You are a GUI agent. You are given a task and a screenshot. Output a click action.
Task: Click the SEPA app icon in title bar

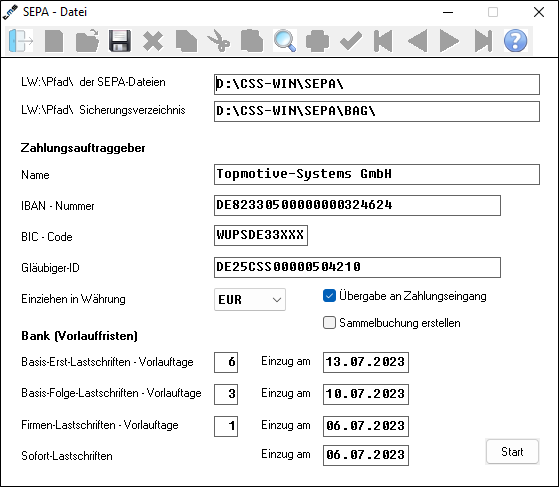click(x=10, y=12)
